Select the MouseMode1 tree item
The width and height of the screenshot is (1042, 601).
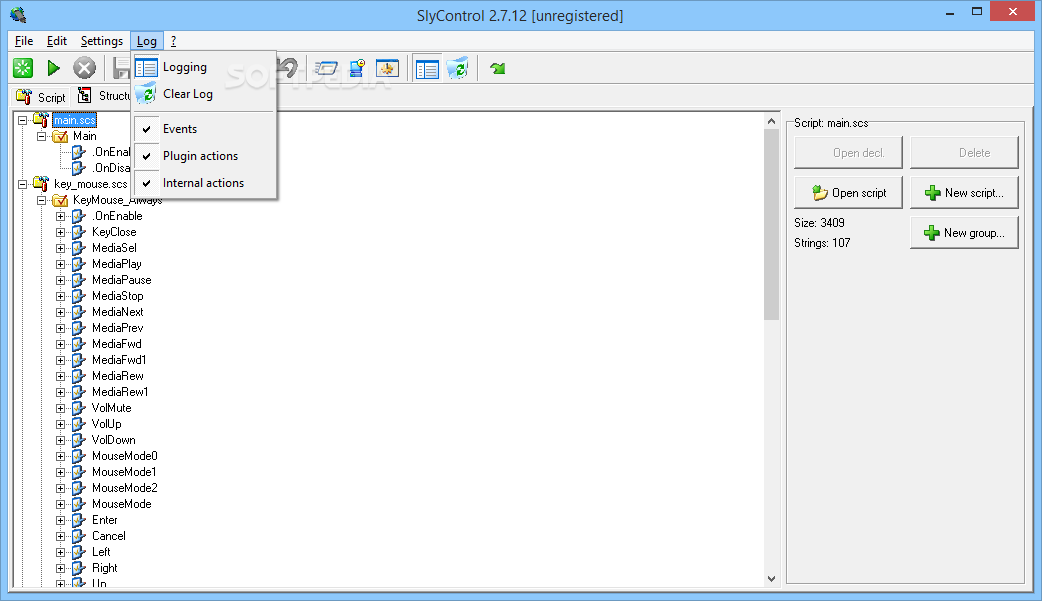pos(124,472)
